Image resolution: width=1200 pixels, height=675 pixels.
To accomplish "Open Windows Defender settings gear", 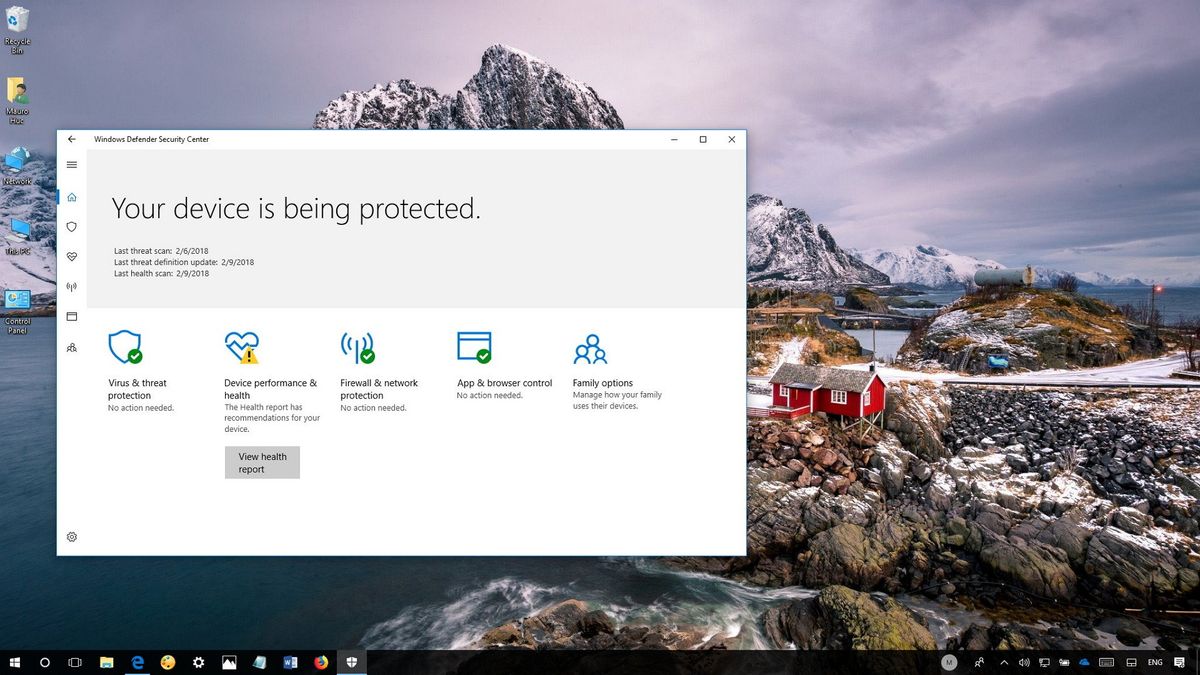I will pos(71,537).
